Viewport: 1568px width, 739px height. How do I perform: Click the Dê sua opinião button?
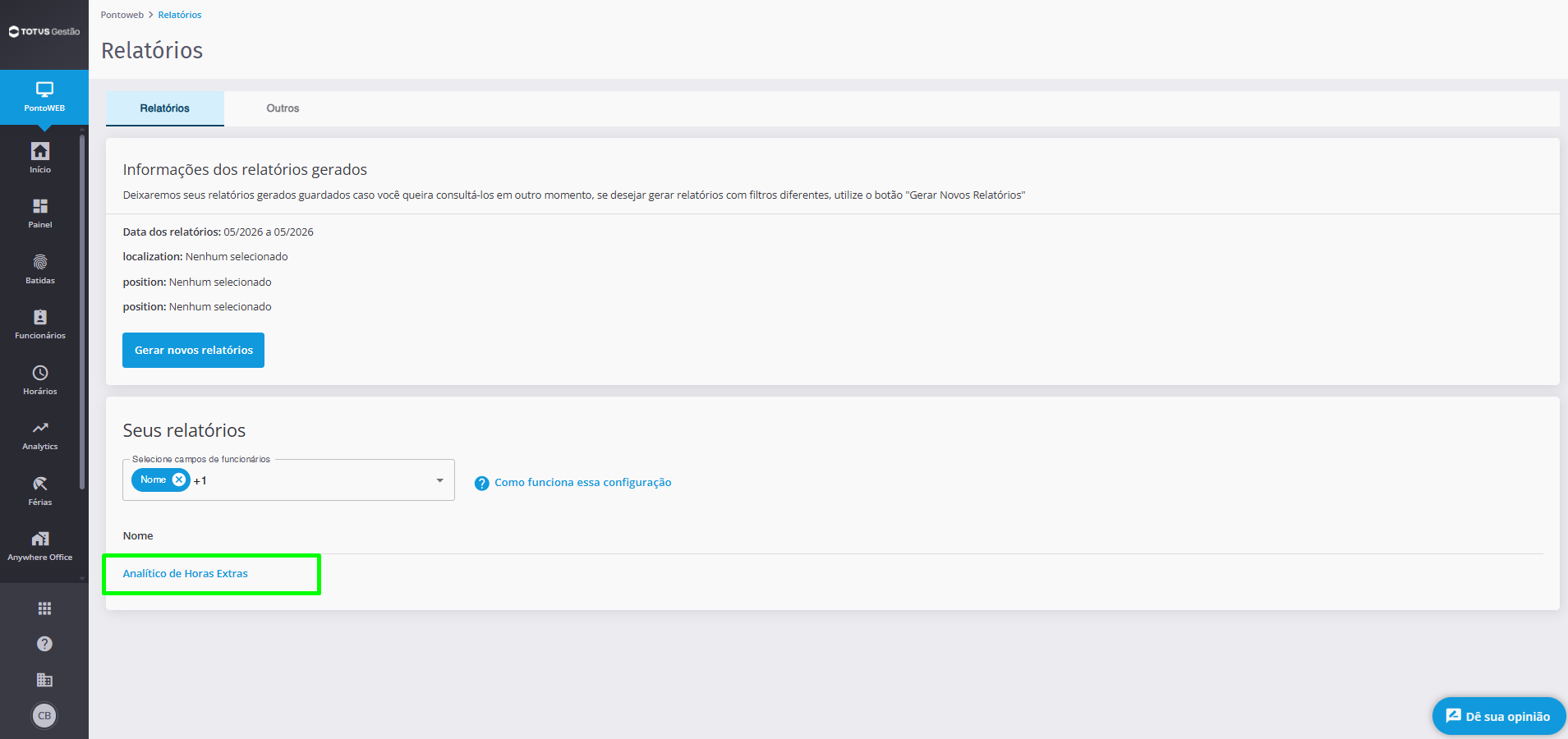[1498, 716]
